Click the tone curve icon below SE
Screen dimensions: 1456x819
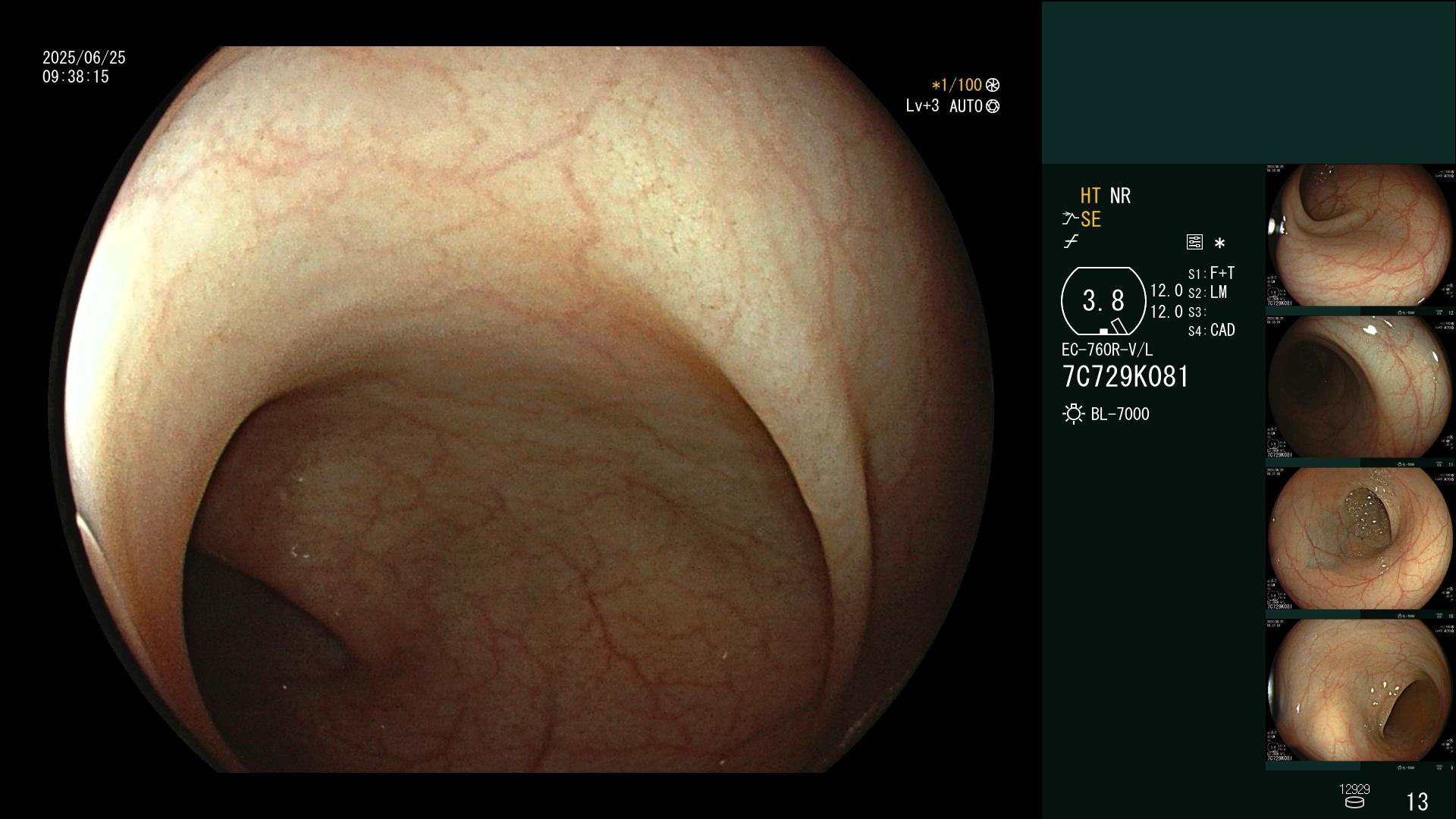pos(1071,242)
